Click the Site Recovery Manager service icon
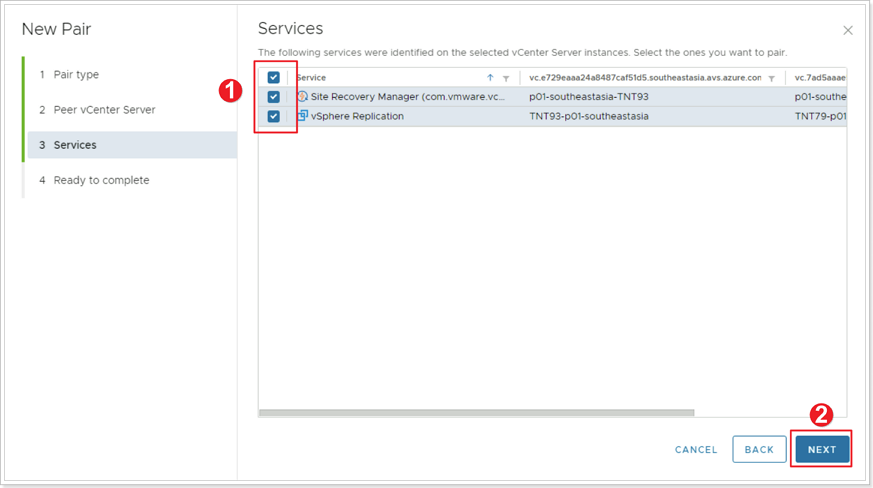 [302, 96]
